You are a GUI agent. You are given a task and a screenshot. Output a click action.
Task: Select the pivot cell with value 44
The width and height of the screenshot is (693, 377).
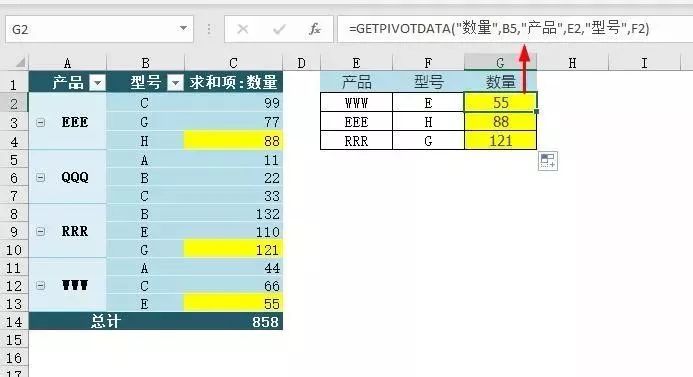coord(233,268)
